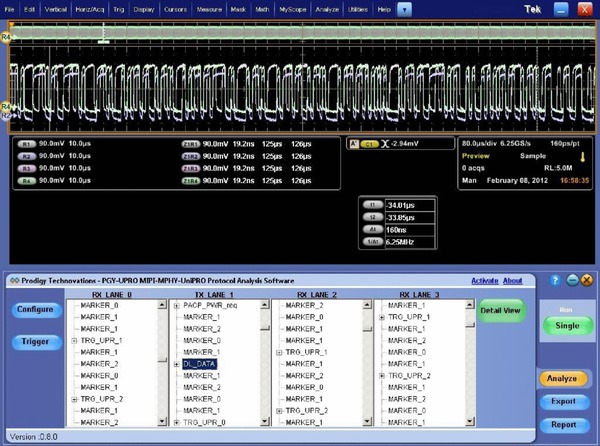
Task: Click the Single run button
Action: pyautogui.click(x=567, y=326)
